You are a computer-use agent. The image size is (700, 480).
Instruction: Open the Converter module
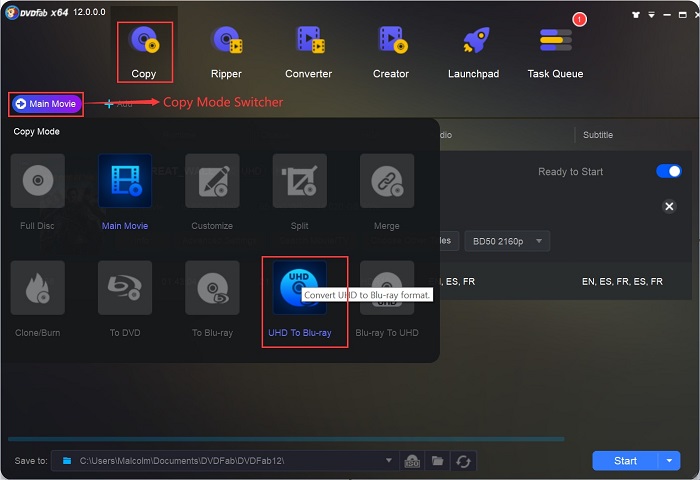pos(308,52)
